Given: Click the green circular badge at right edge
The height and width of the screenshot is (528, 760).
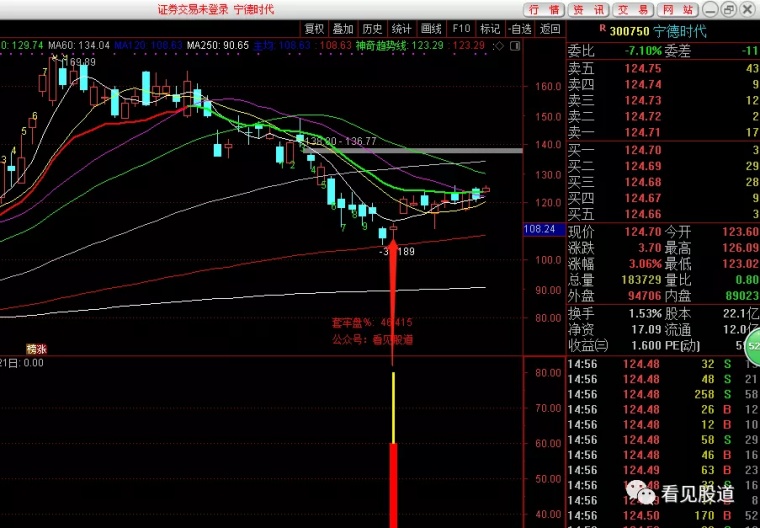Looking at the screenshot, I should tap(754, 347).
